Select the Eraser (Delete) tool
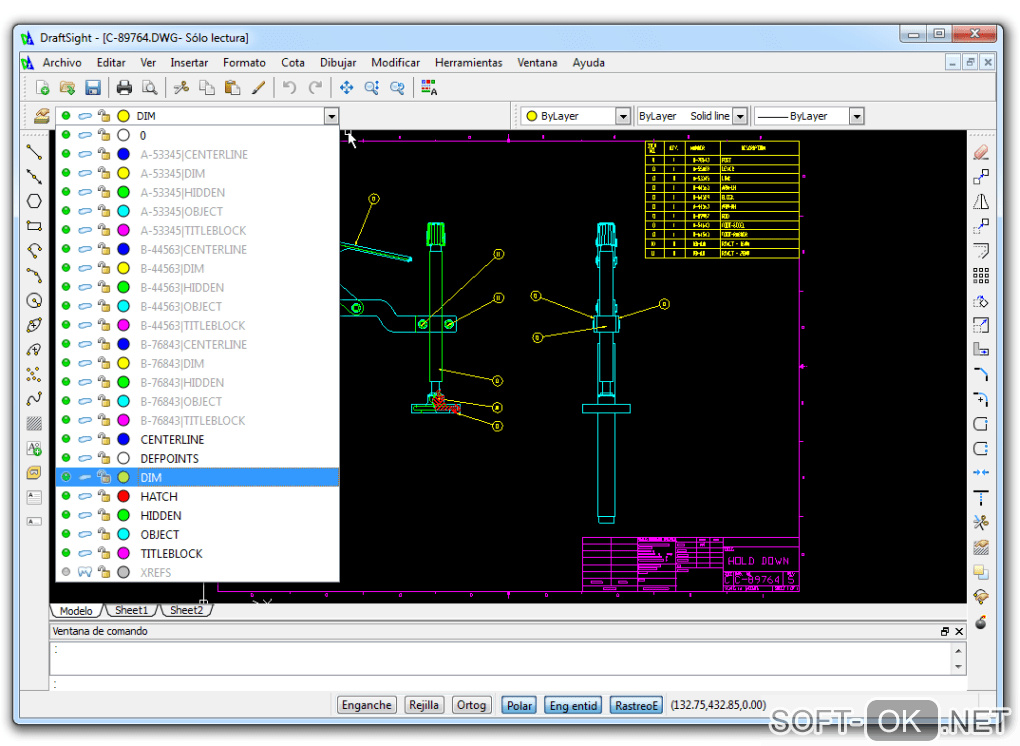The image size is (1020, 746). point(980,153)
